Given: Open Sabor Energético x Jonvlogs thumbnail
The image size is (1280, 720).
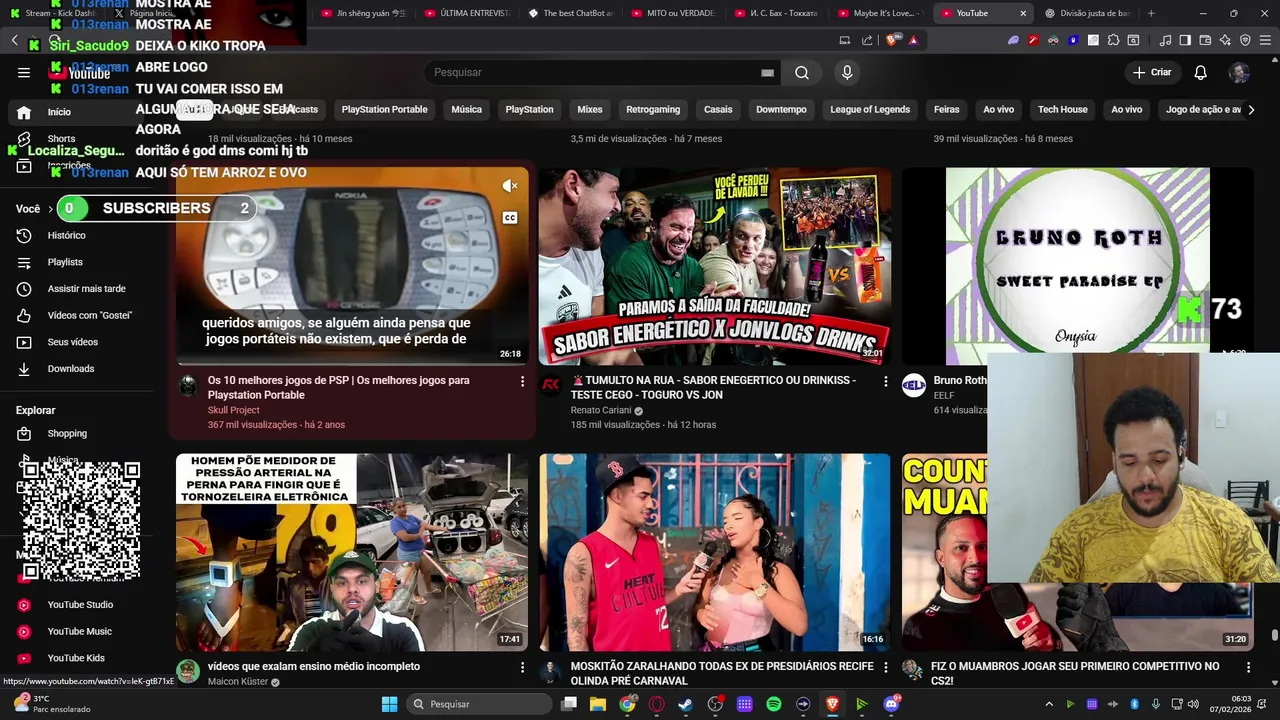Looking at the screenshot, I should coord(715,265).
